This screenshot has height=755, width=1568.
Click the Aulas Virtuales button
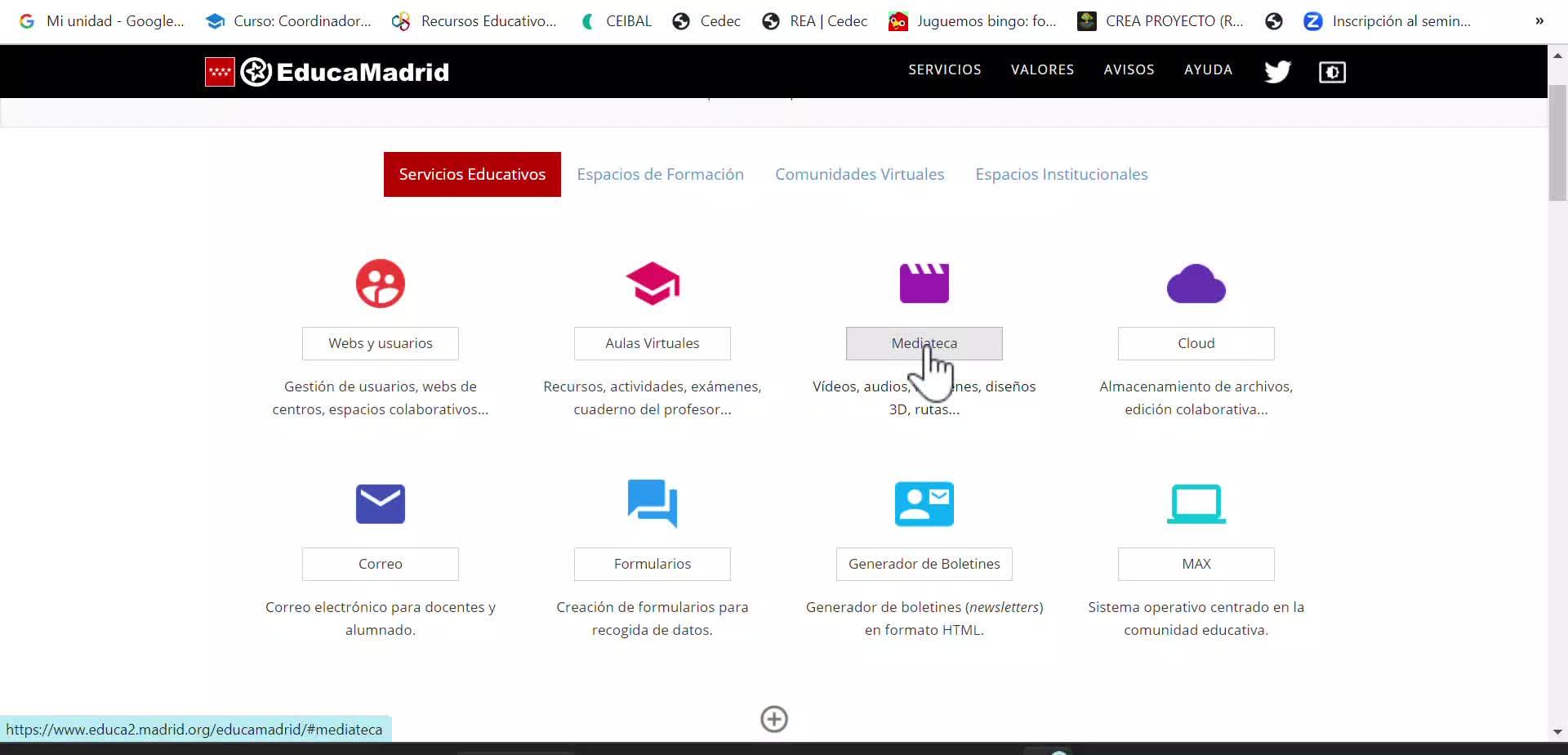coord(653,343)
